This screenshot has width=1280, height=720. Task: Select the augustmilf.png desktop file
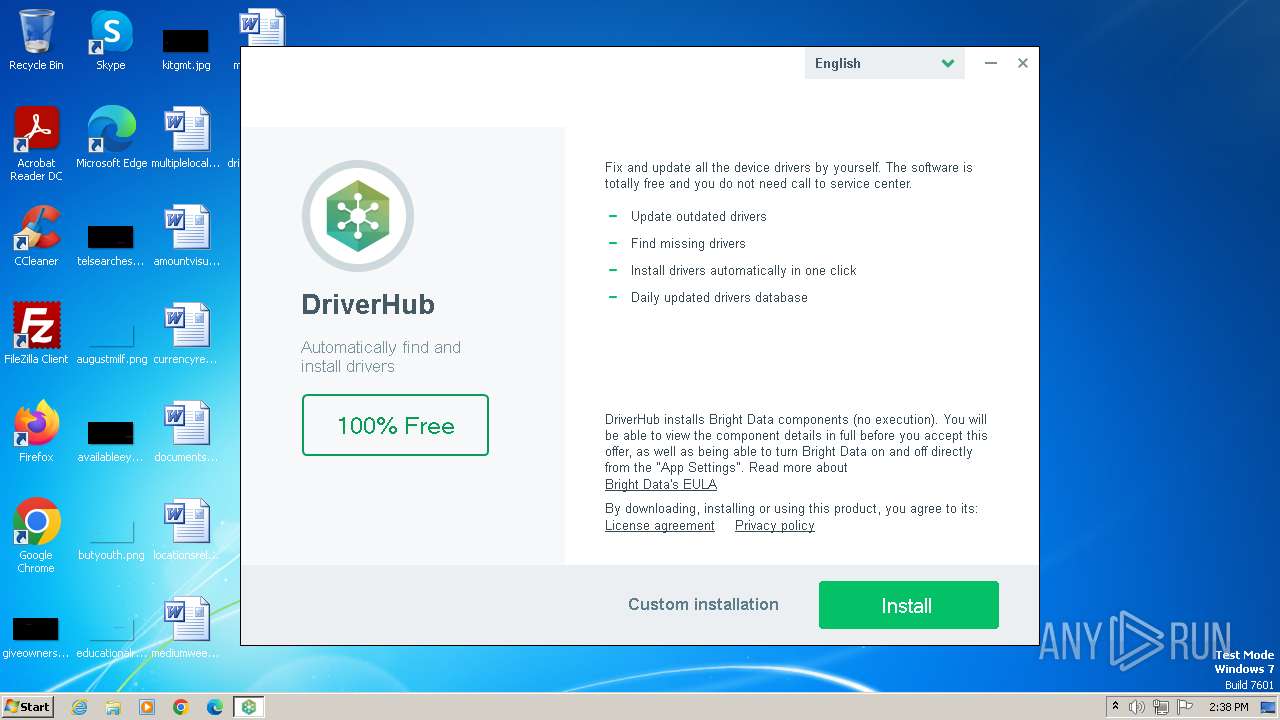click(x=111, y=342)
